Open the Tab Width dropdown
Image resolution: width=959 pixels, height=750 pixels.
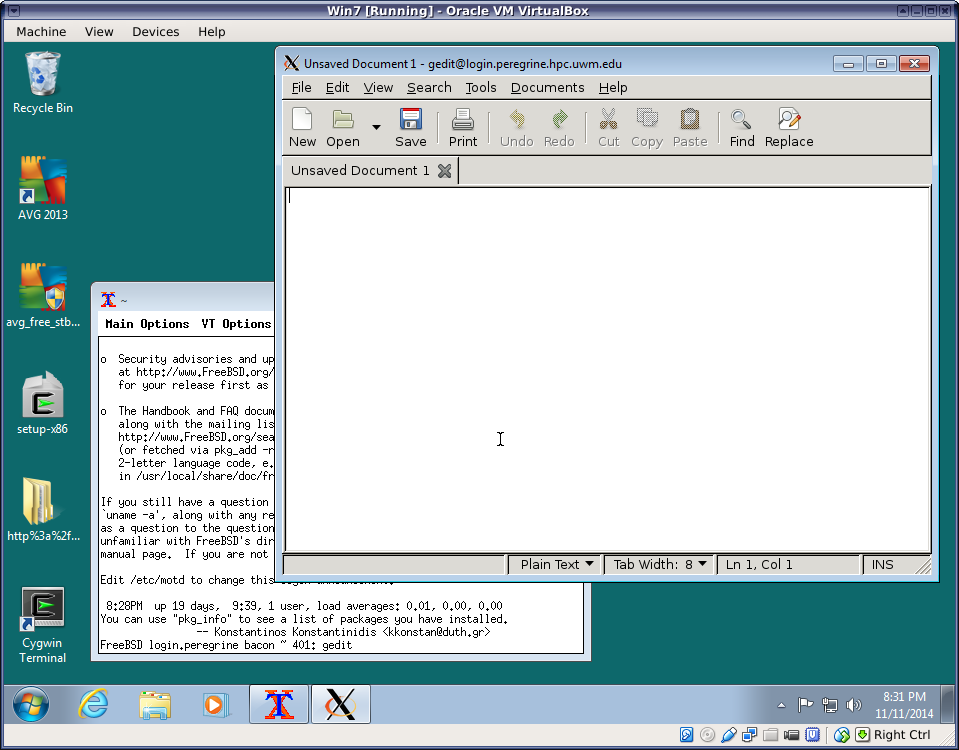[x=659, y=565]
